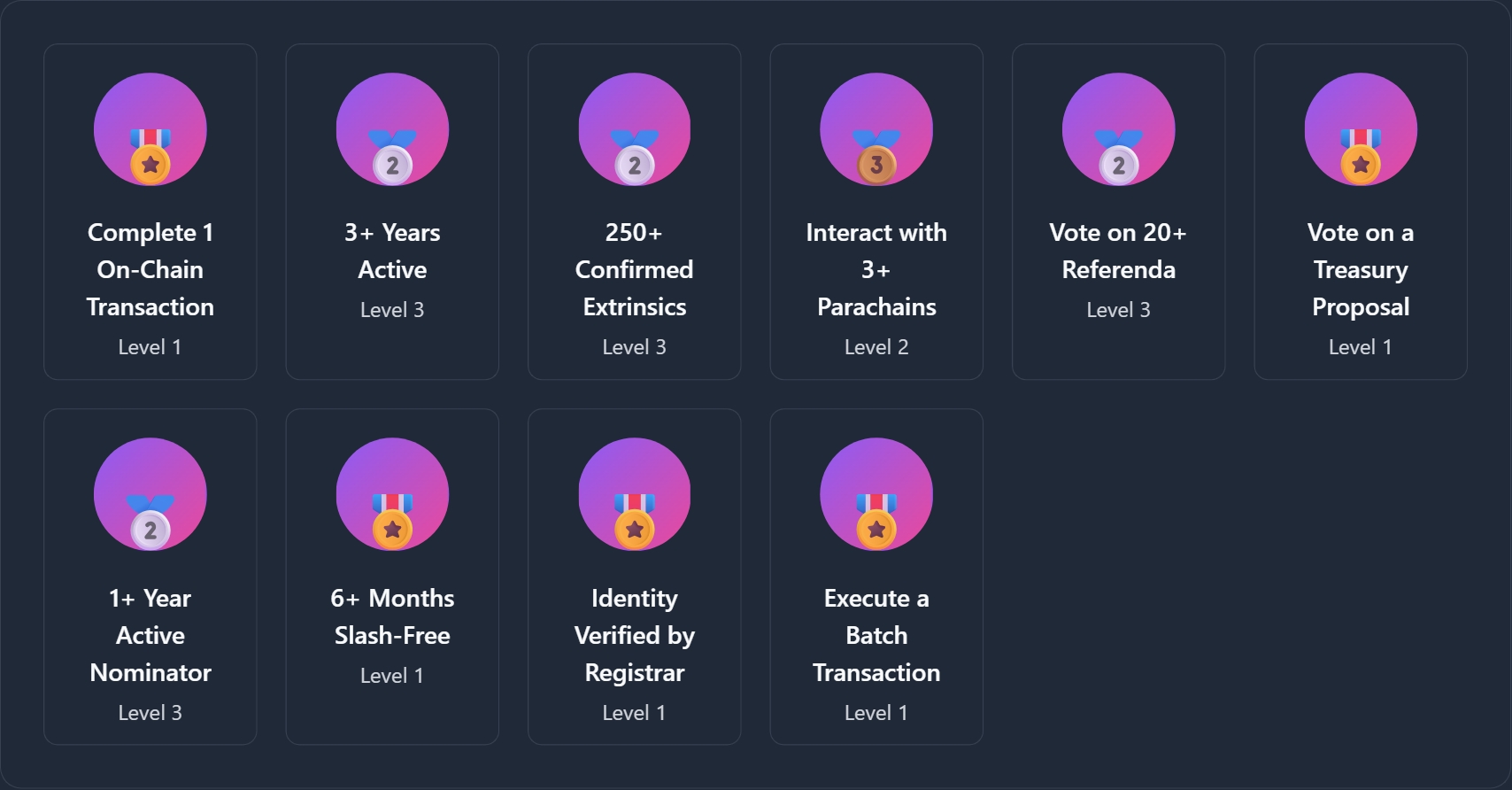The width and height of the screenshot is (1512, 790).
Task: Select the 6+ Months Slash-Free title
Action: 392,616
